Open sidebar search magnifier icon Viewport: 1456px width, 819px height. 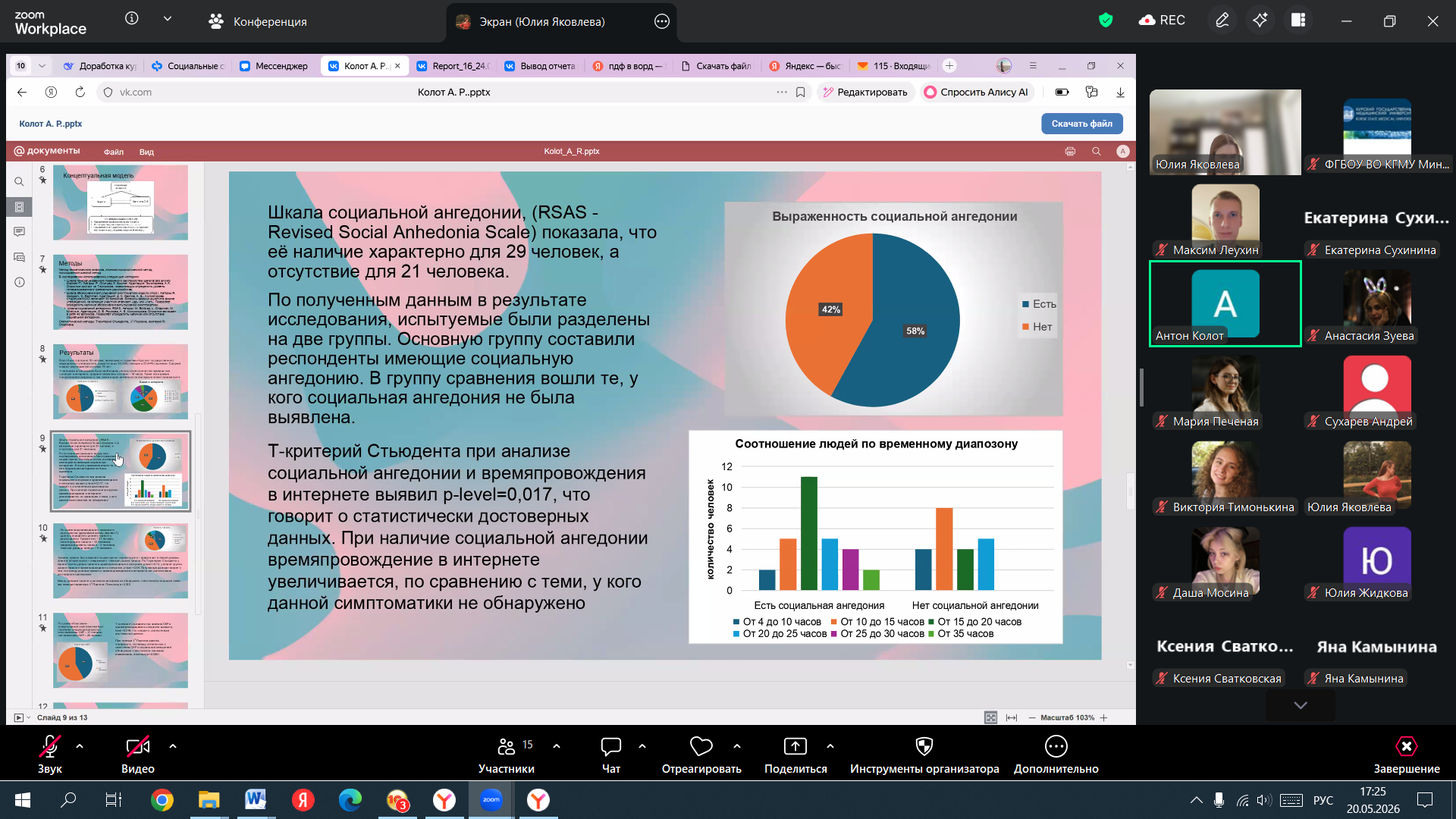(x=19, y=181)
